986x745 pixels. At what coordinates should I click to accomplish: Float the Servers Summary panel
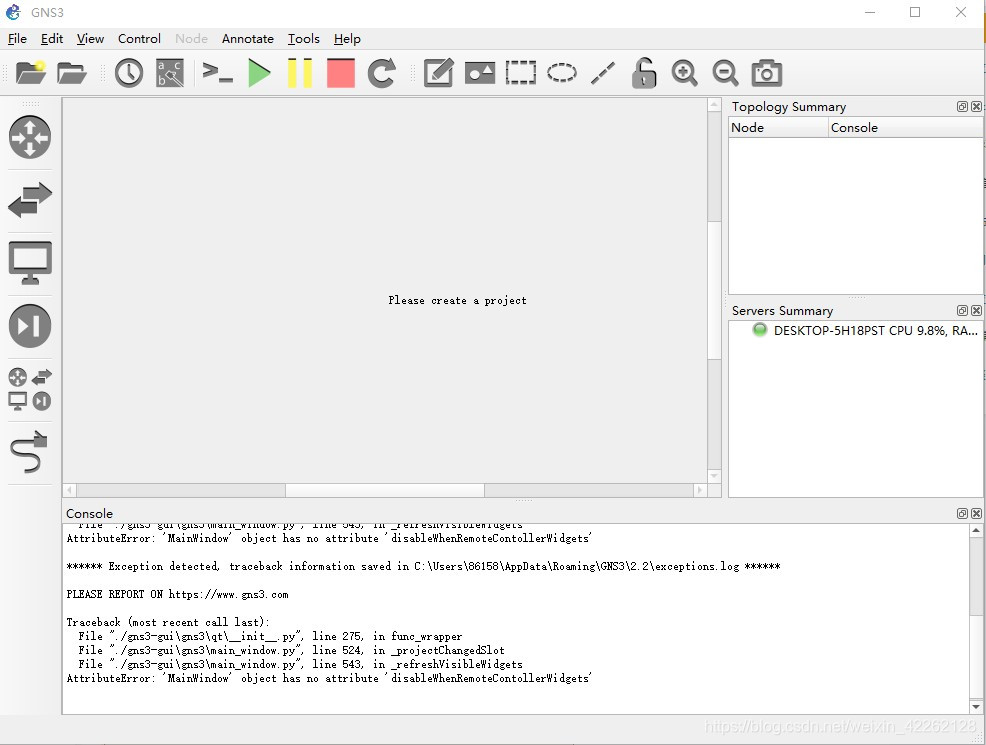tap(962, 311)
